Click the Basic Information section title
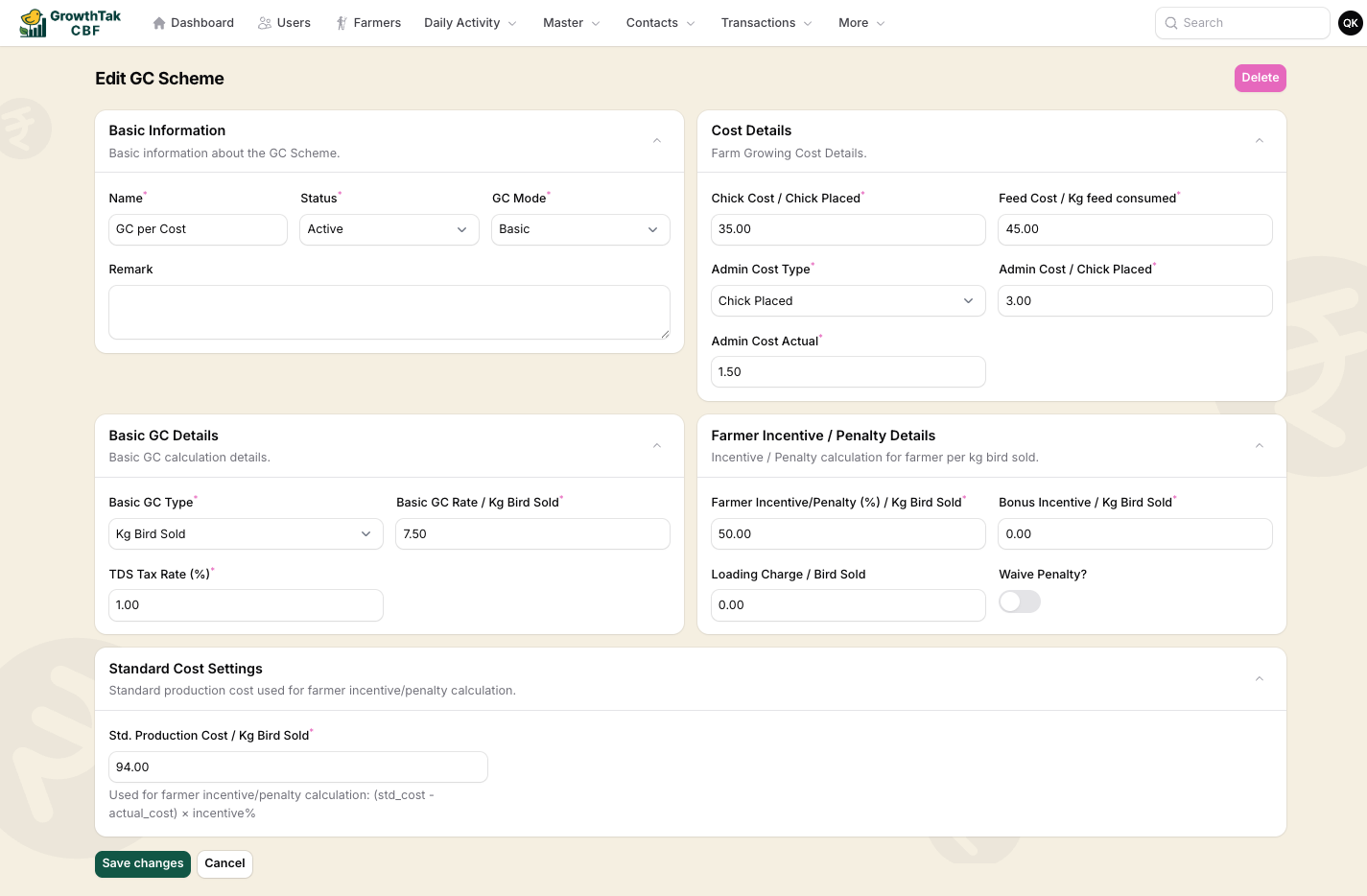 (x=167, y=130)
